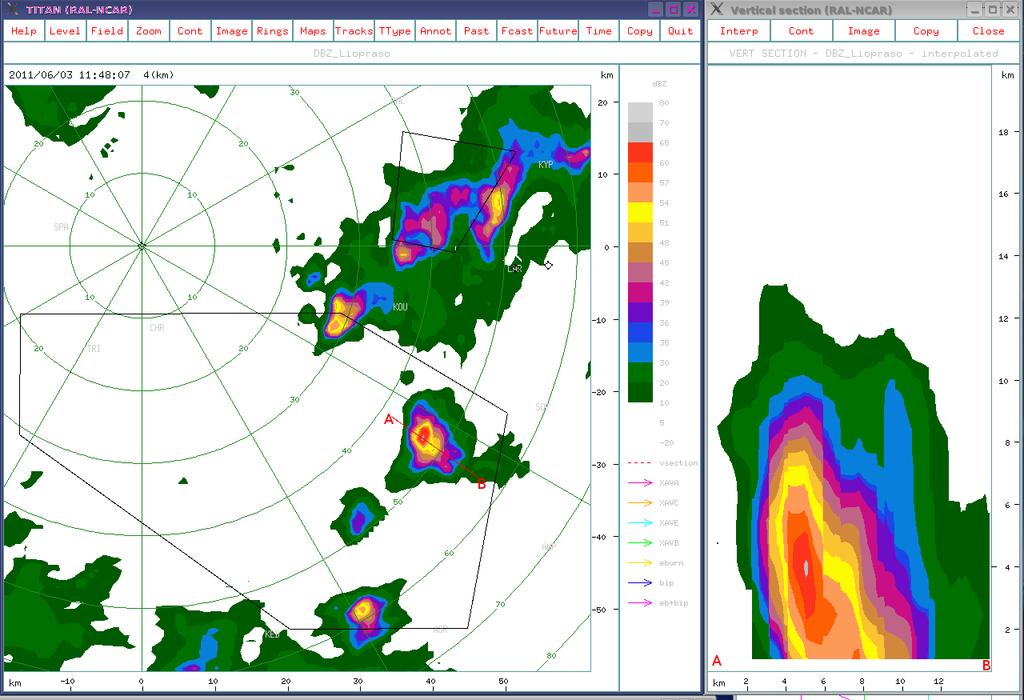The image size is (1024, 700).
Task: Open the Tracks menu
Action: (x=354, y=31)
